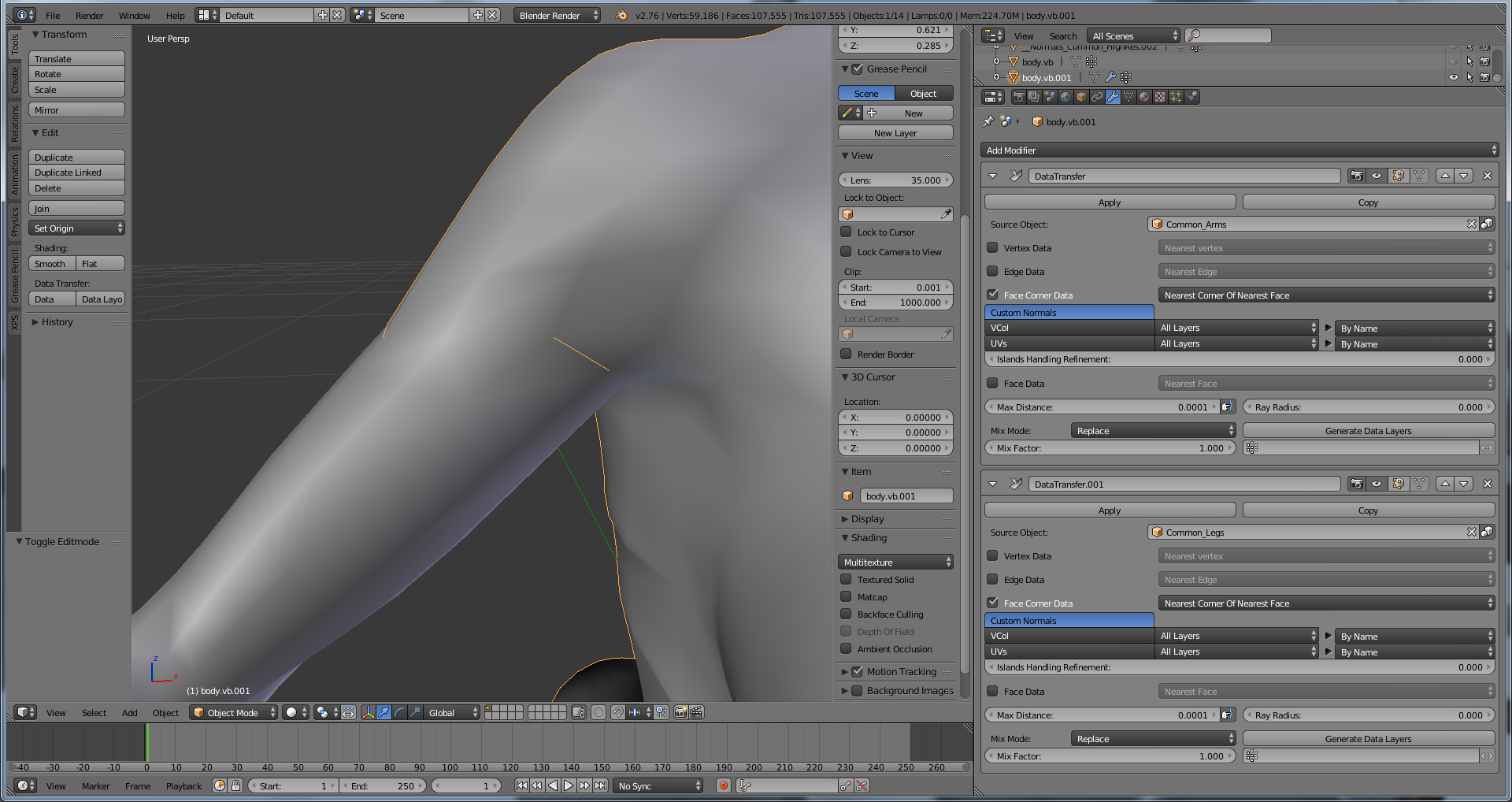Click the record auto-keyframe button
Image resolution: width=1512 pixels, height=802 pixels.
pyautogui.click(x=724, y=785)
